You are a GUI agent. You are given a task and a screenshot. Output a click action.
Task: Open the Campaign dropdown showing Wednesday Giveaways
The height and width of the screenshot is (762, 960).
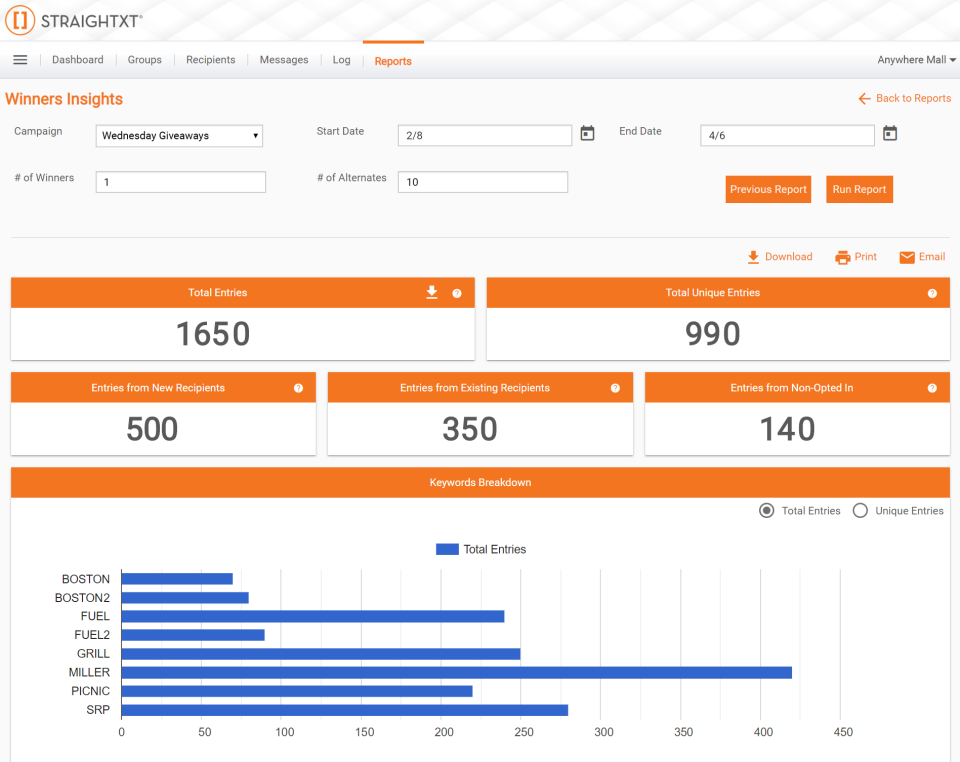click(178, 135)
